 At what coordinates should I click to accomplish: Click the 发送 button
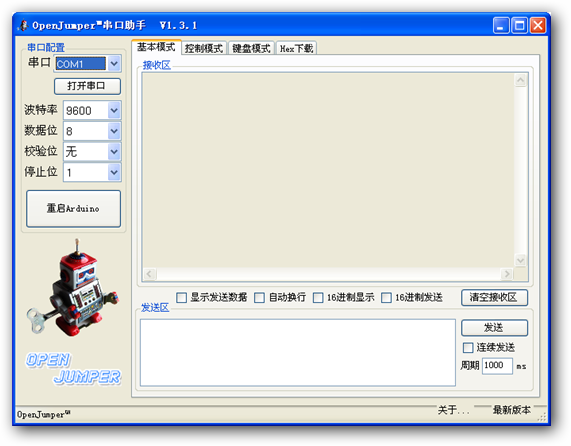pos(494,328)
